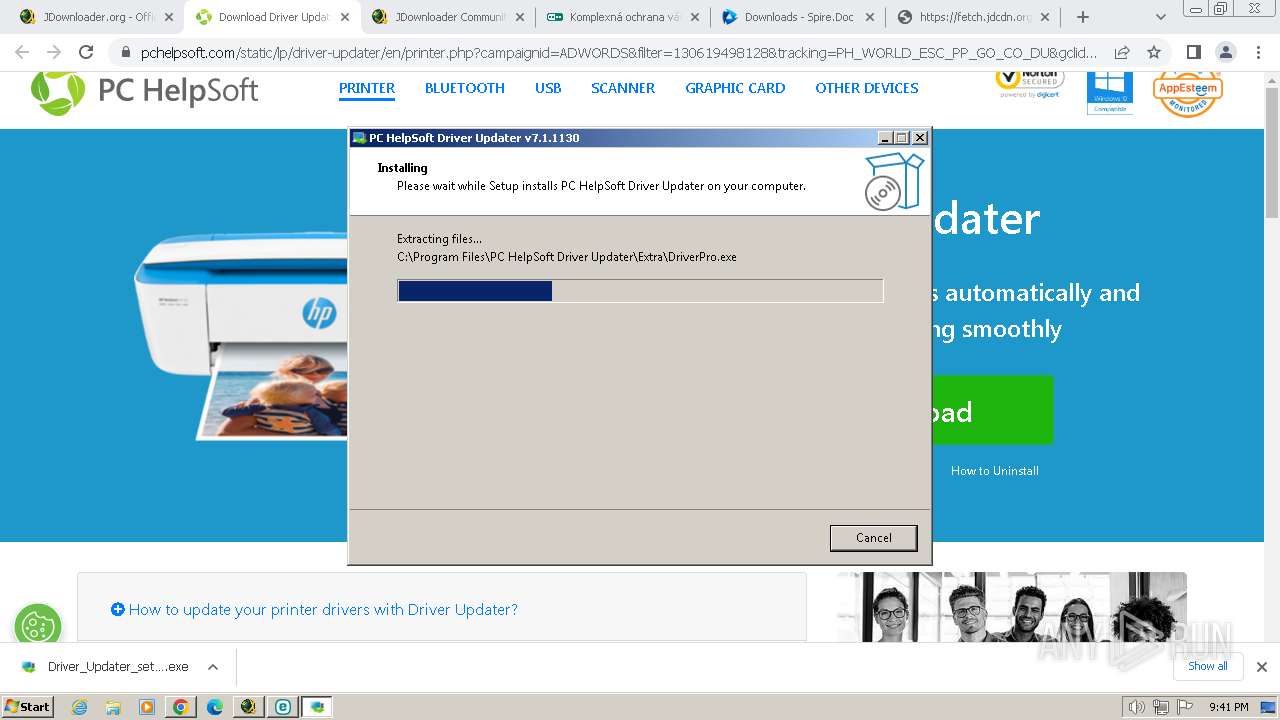Click the address bar lock icon
The height and width of the screenshot is (720, 1280).
(x=125, y=53)
